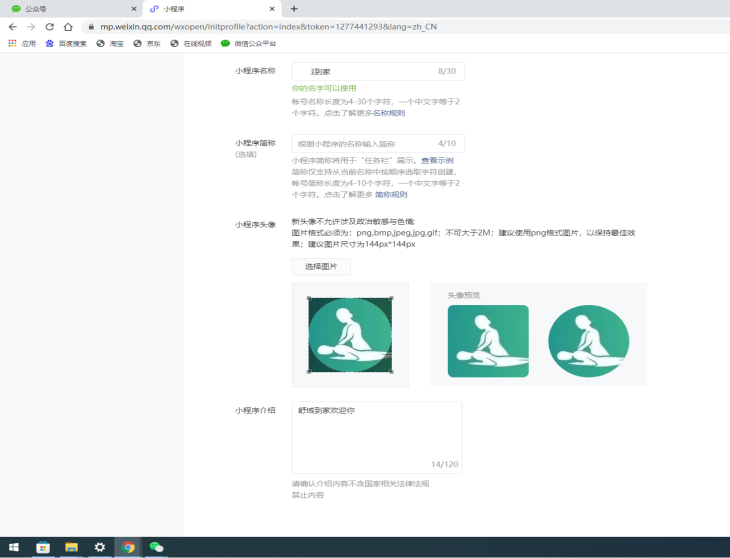Open the Windows Start menu
730x558 pixels.
(x=12, y=547)
